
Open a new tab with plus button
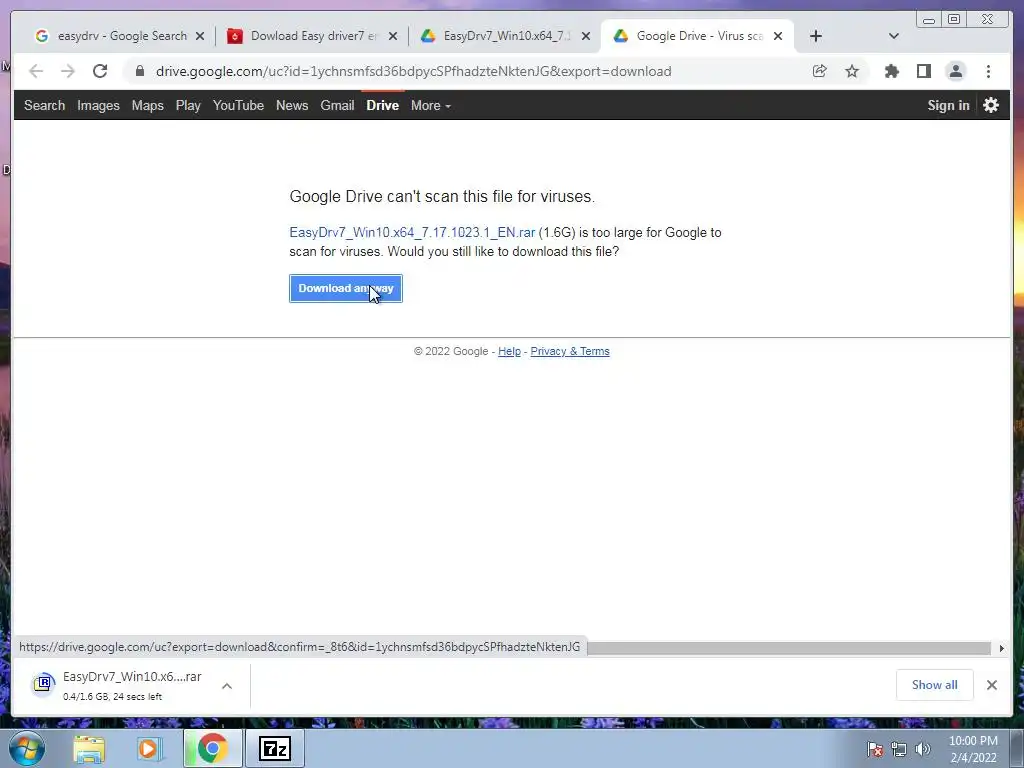816,36
